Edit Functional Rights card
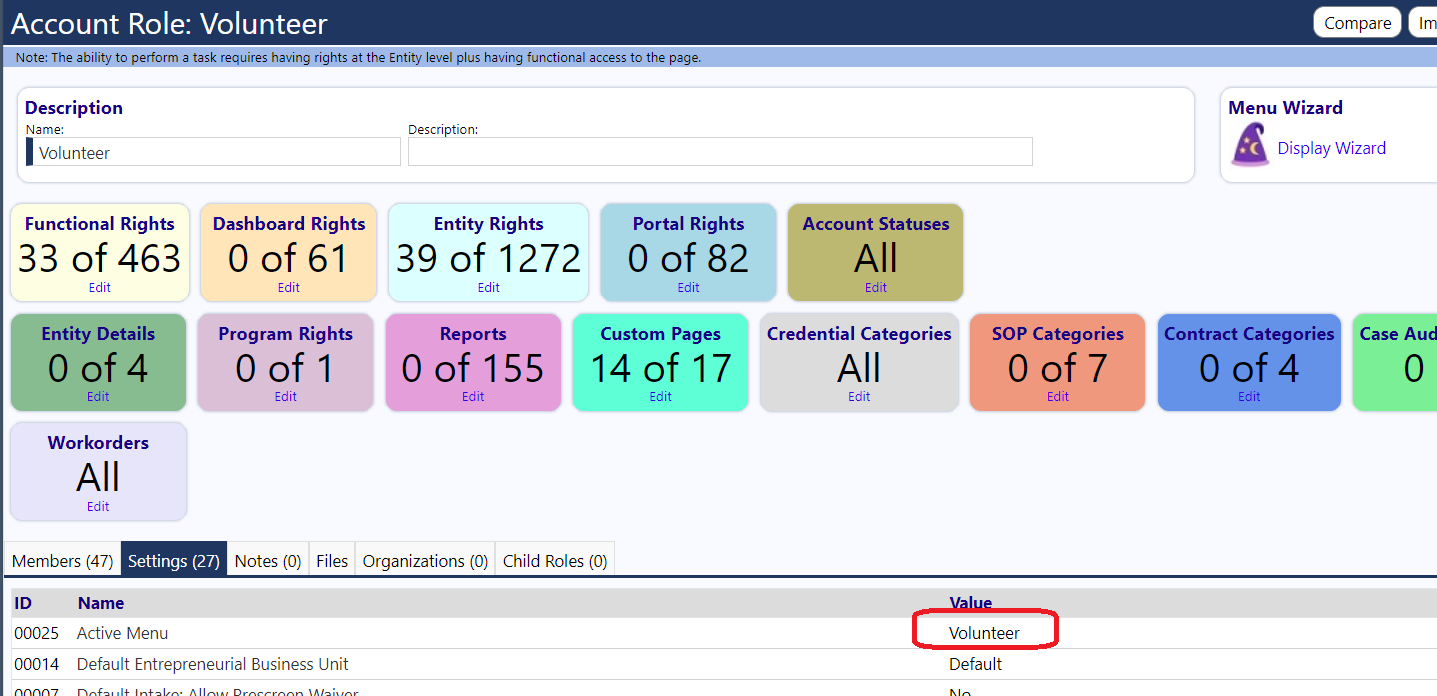 tap(99, 287)
